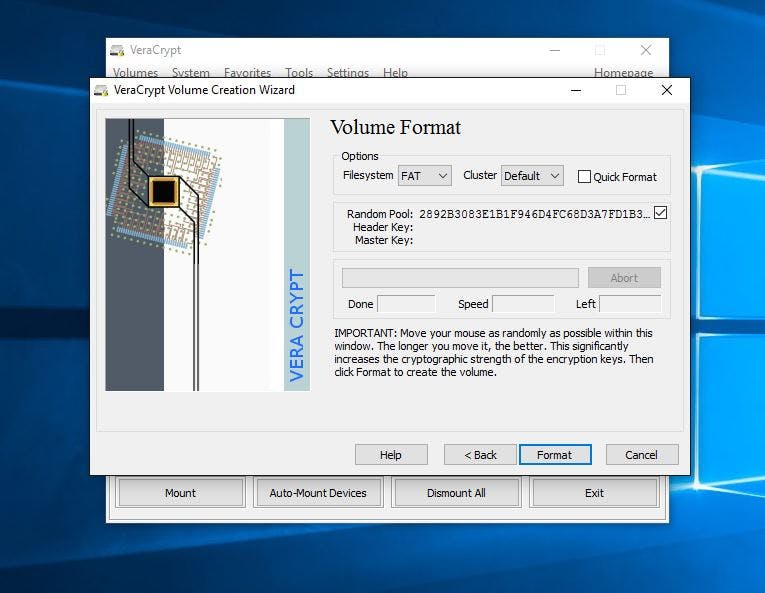This screenshot has width=765, height=593.
Task: Click the Master Key label
Action: tap(384, 240)
